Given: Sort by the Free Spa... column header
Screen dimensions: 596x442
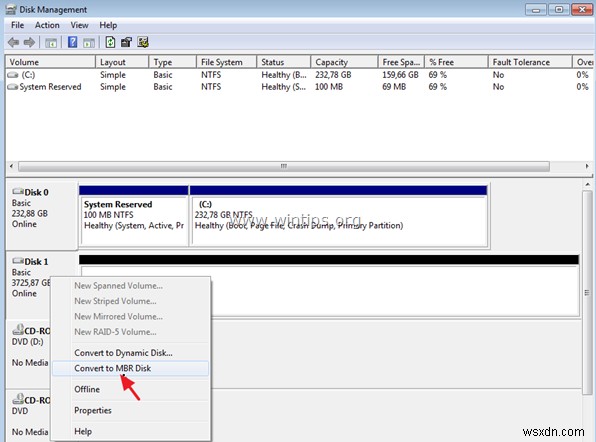Looking at the screenshot, I should [401, 62].
